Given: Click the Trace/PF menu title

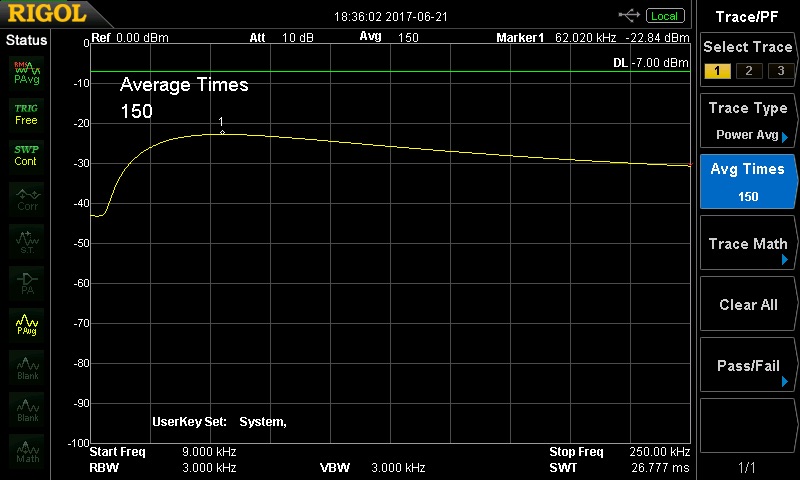Looking at the screenshot, I should pos(746,17).
